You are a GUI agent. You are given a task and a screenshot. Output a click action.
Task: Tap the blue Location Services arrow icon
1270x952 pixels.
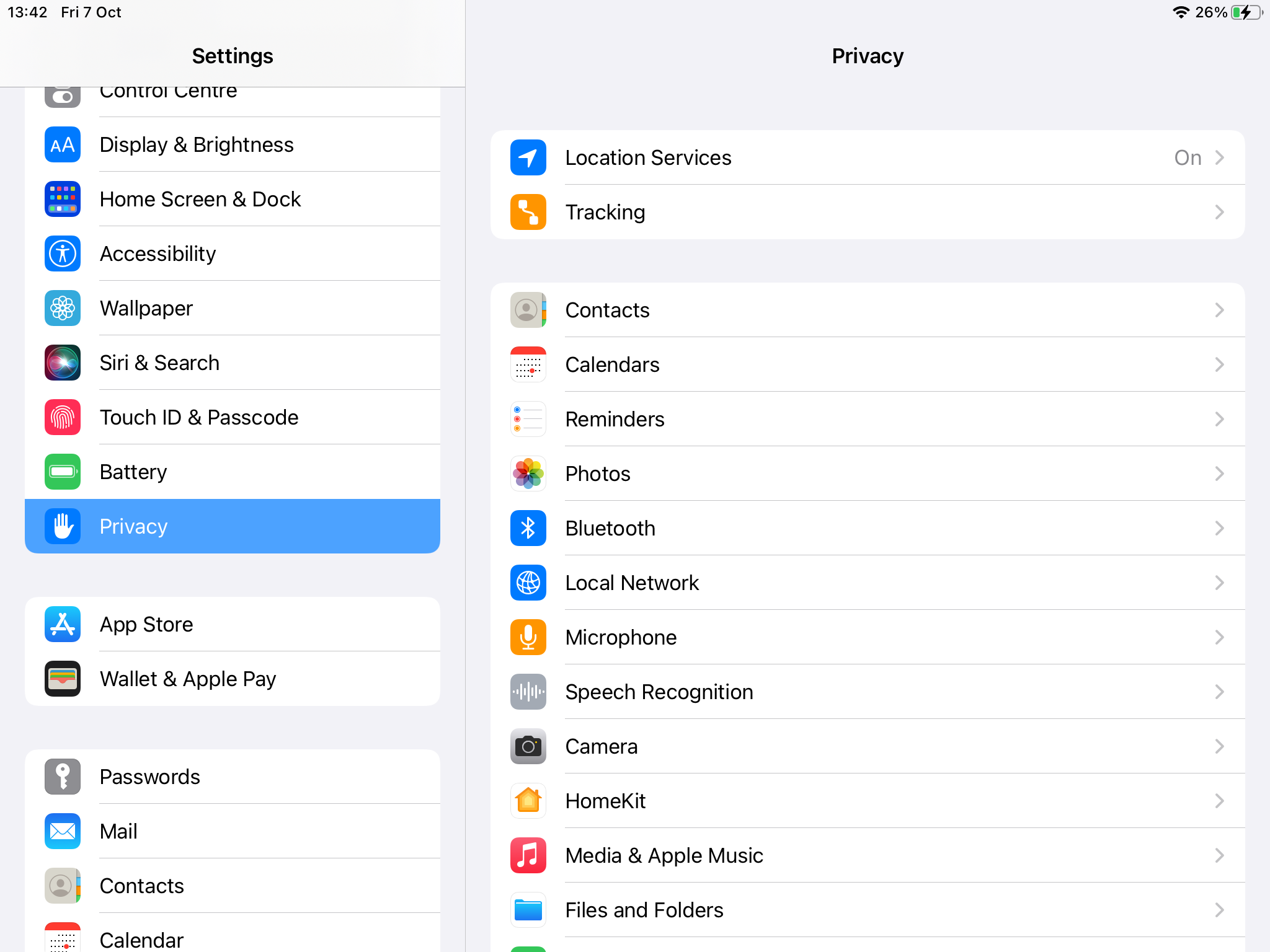pyautogui.click(x=528, y=157)
